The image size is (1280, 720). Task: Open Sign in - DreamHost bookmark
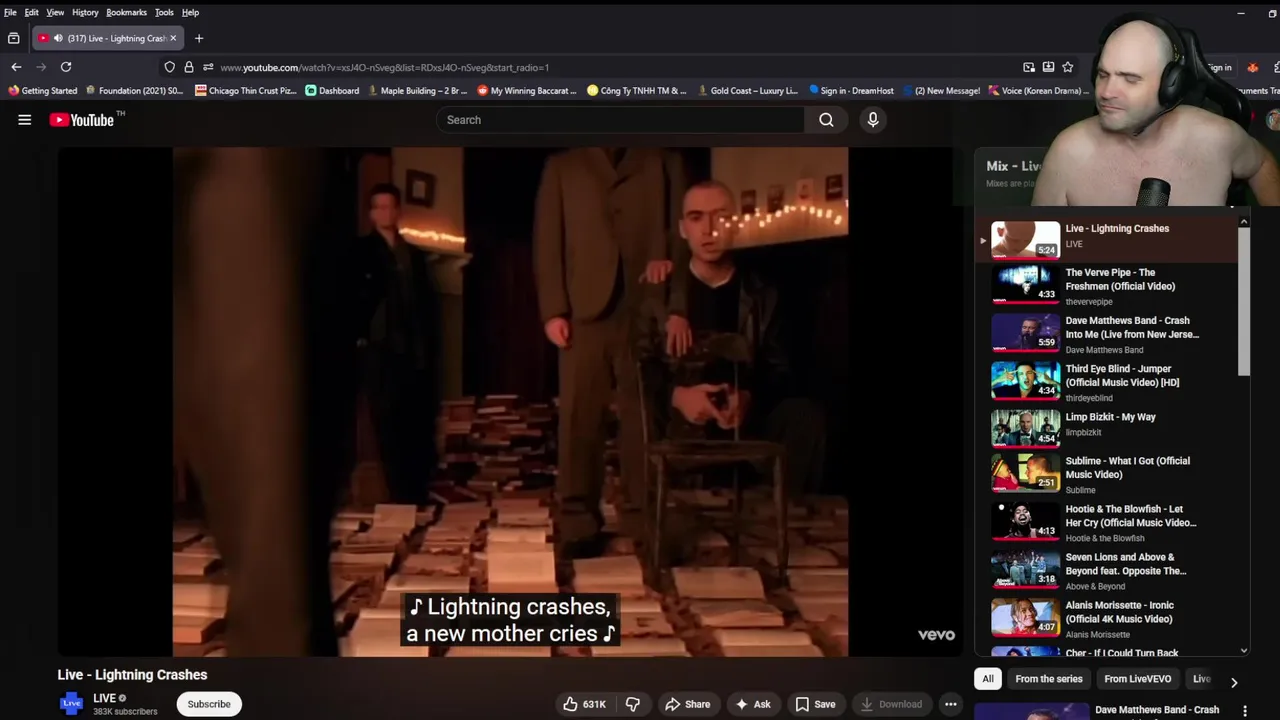point(851,91)
